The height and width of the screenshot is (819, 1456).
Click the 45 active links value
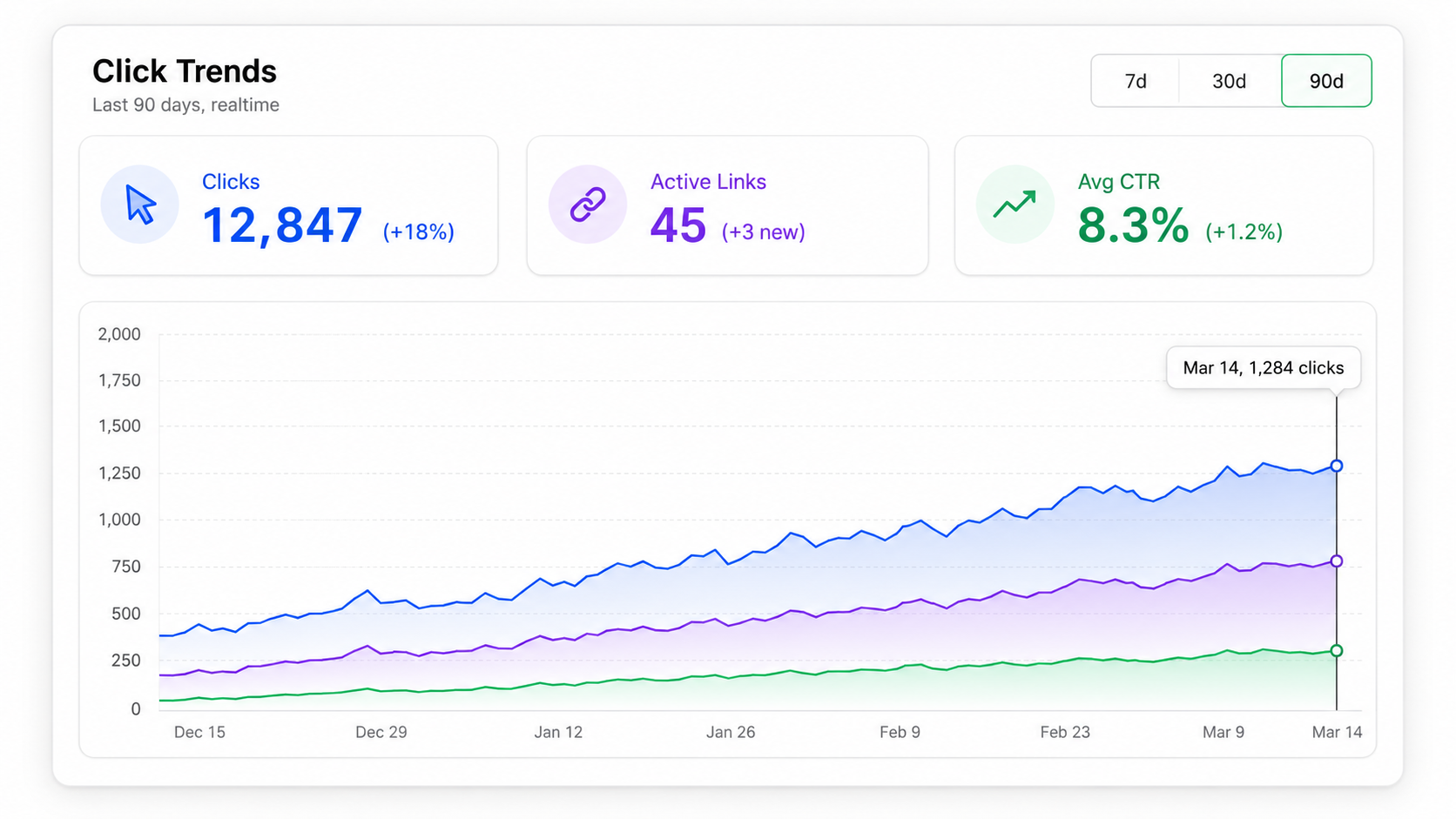point(677,225)
